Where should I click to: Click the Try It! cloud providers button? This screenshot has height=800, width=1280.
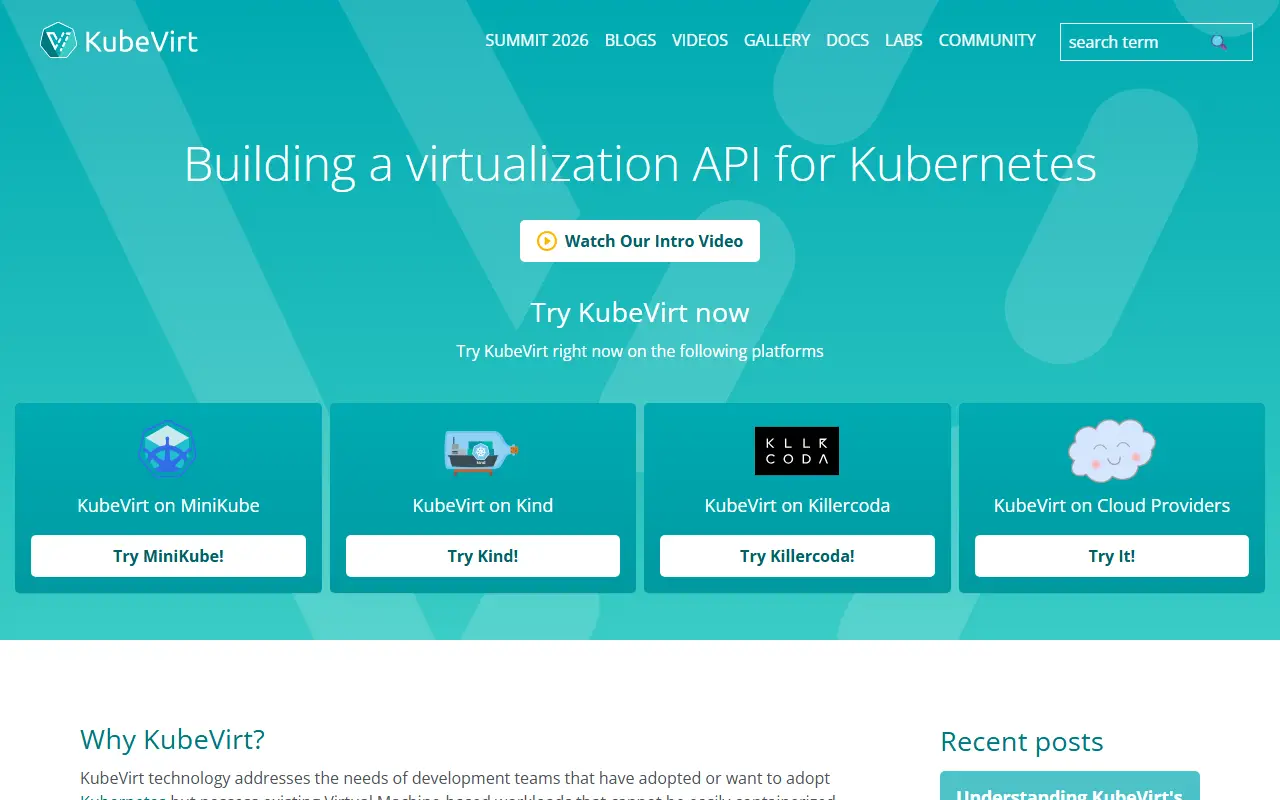pyautogui.click(x=1112, y=556)
